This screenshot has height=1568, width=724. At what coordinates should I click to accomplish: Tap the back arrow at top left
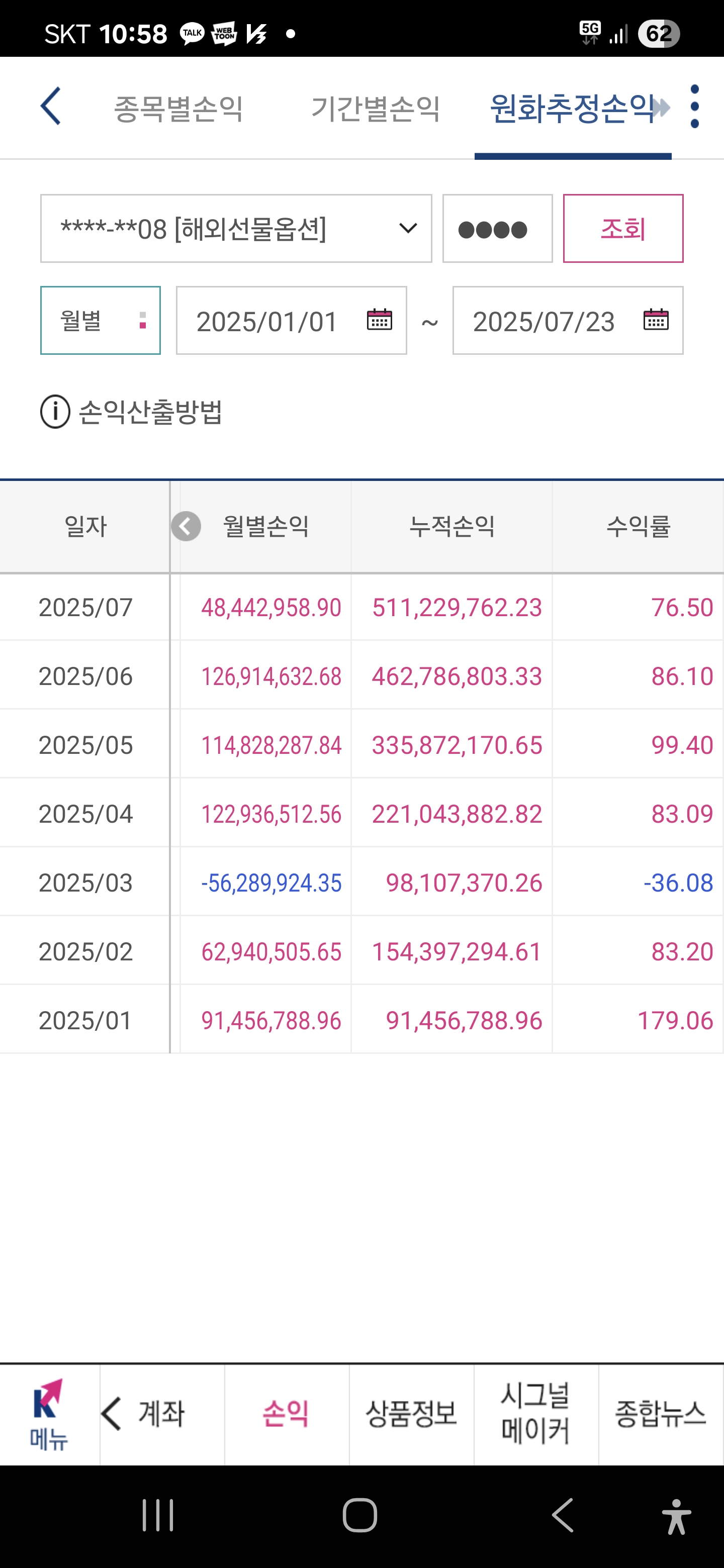coord(51,106)
